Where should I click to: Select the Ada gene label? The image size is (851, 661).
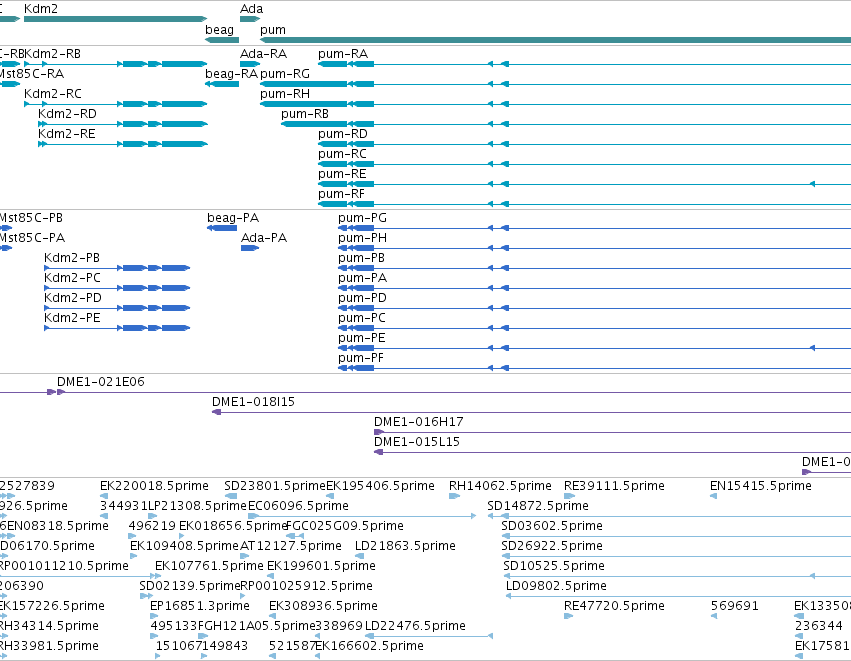coord(251,9)
